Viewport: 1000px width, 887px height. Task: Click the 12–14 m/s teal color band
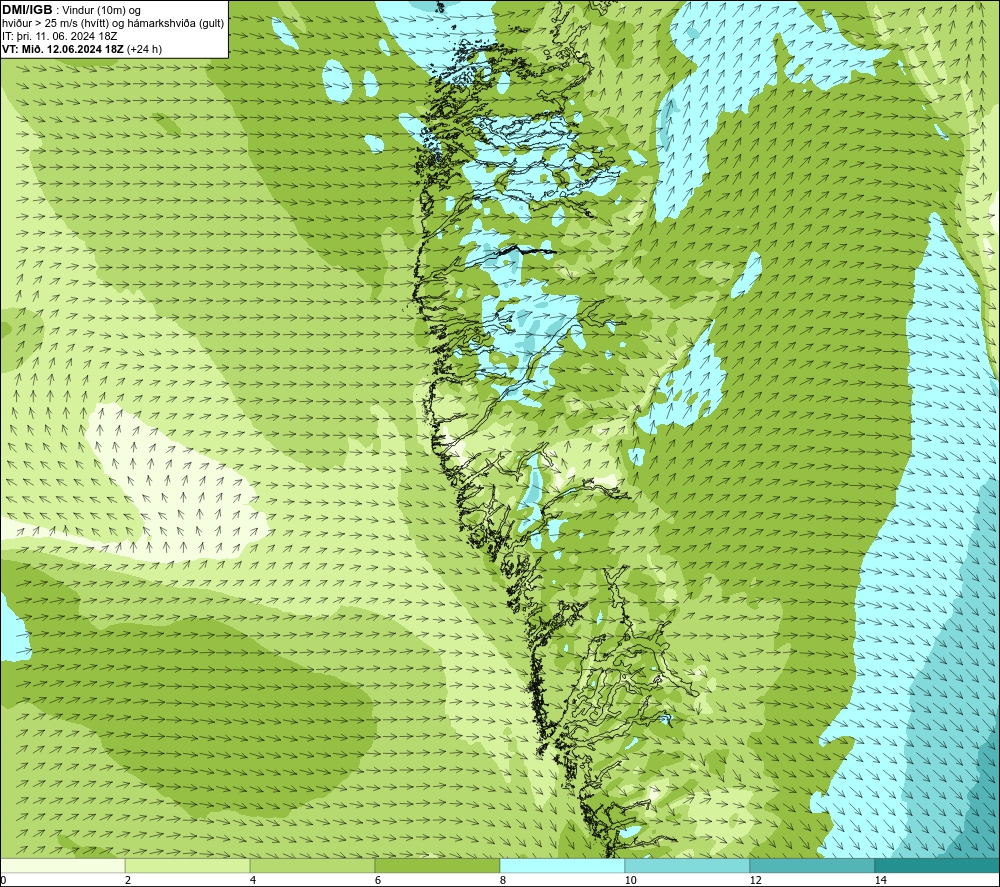click(x=812, y=865)
